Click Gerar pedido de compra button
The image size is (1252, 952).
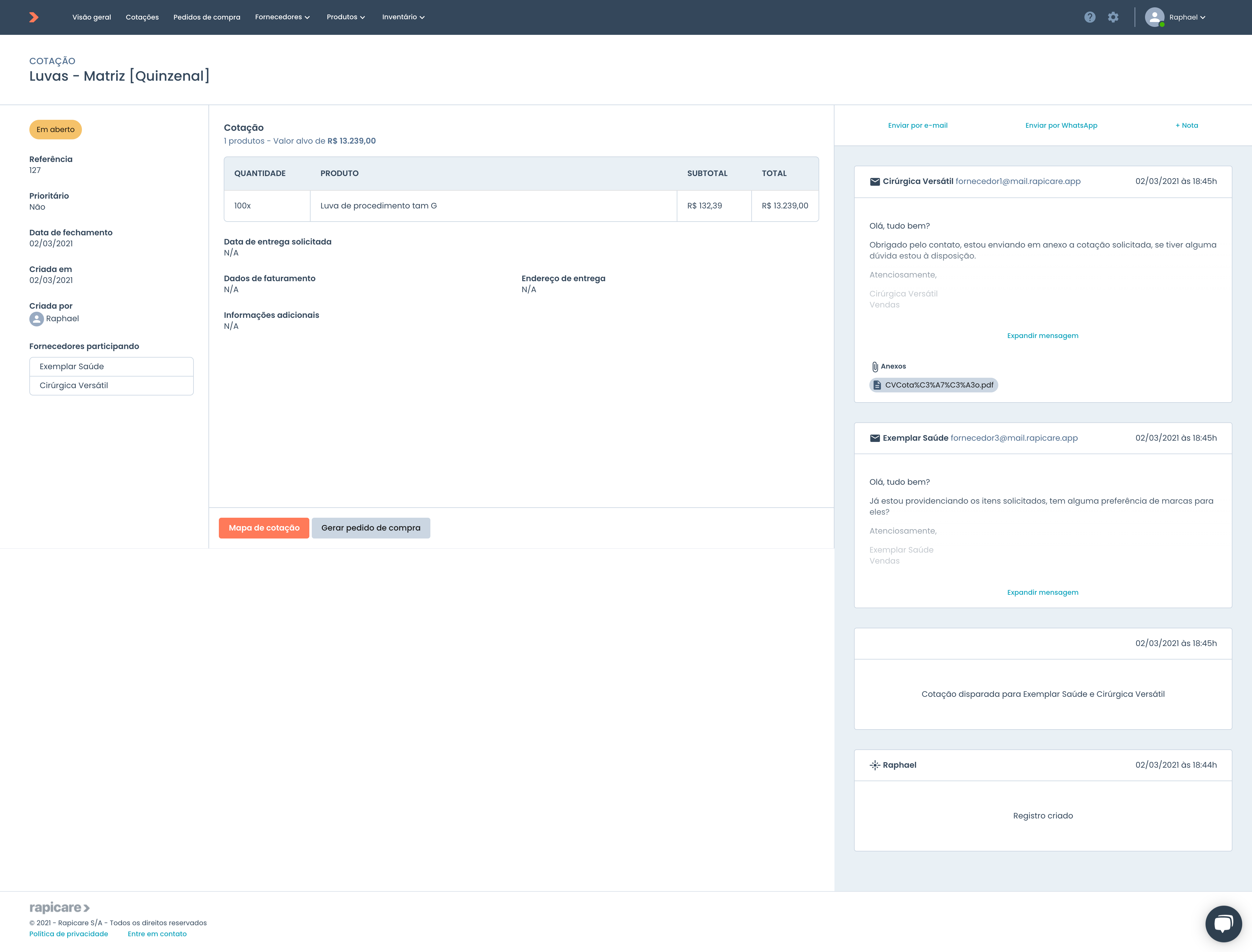click(x=371, y=528)
